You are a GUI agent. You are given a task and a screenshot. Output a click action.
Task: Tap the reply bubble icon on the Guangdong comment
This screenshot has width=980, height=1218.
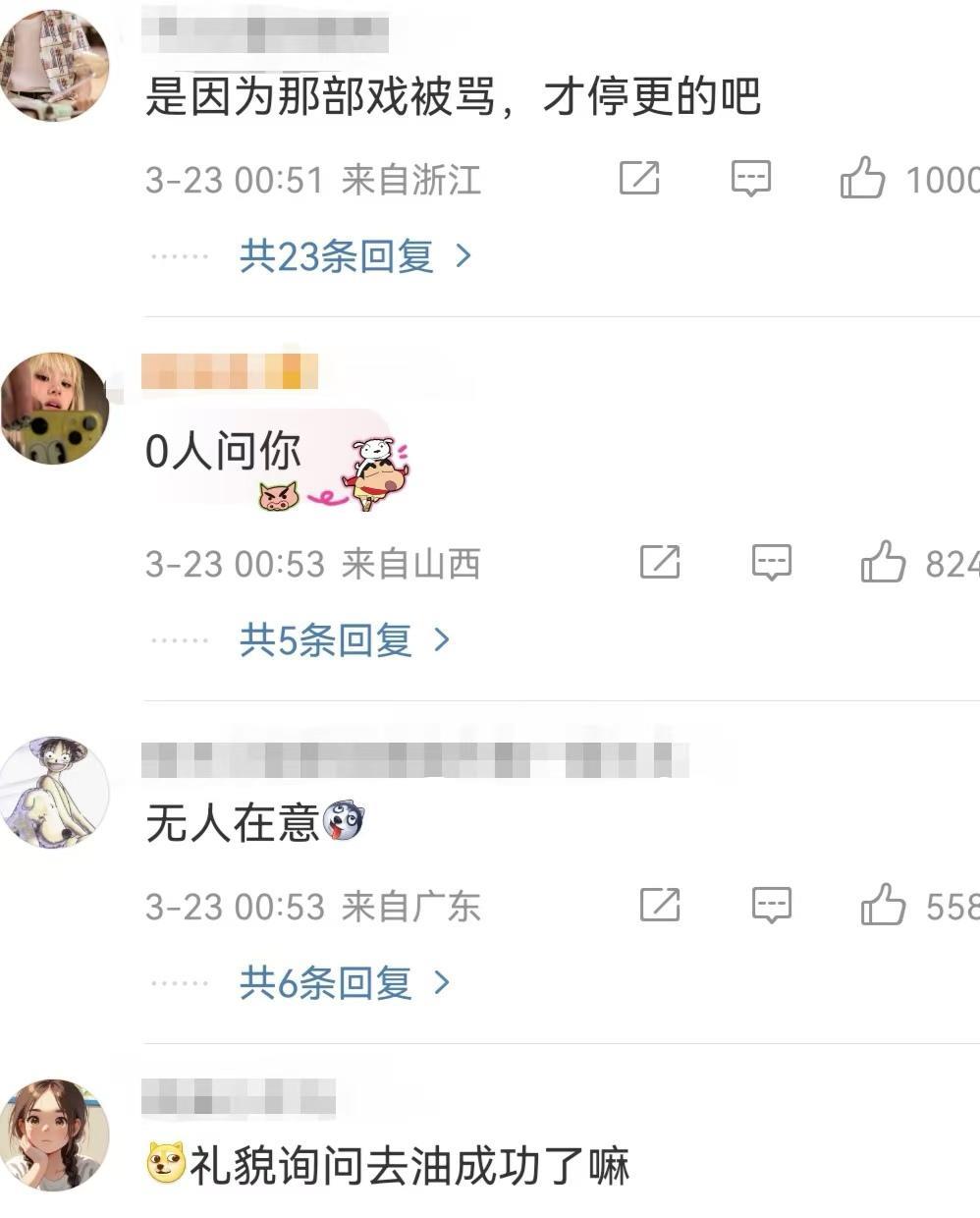point(772,905)
